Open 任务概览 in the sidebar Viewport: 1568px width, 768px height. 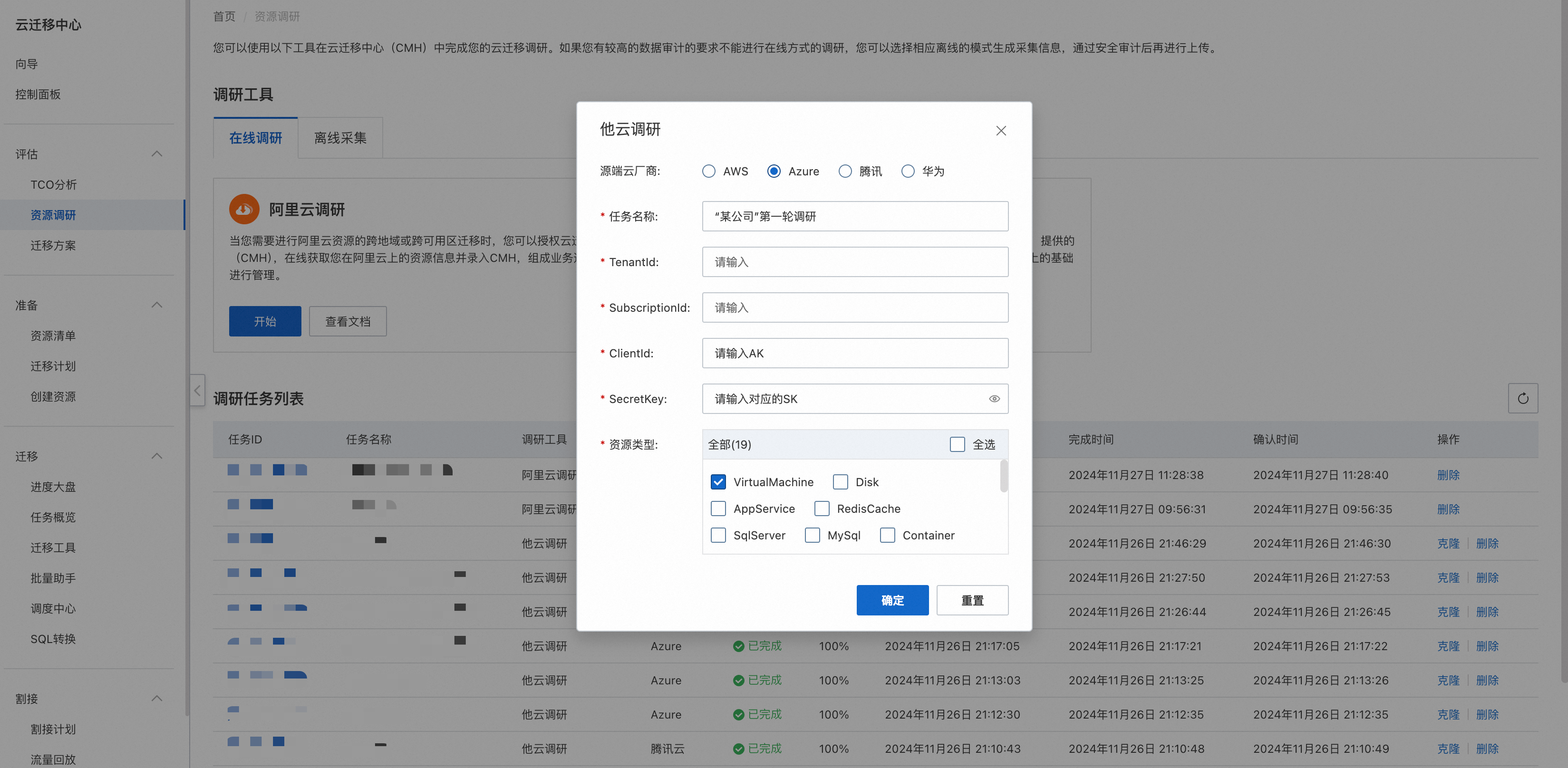coord(54,517)
